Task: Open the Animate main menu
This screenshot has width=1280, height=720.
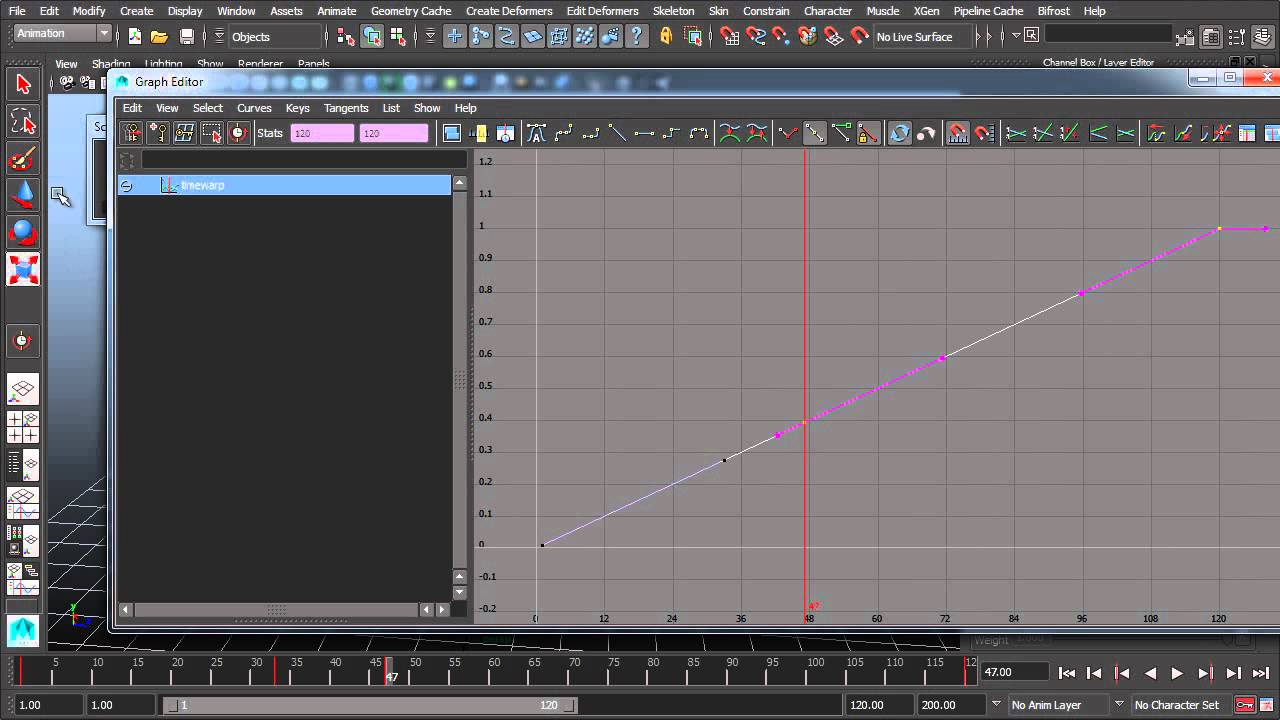Action: [337, 11]
